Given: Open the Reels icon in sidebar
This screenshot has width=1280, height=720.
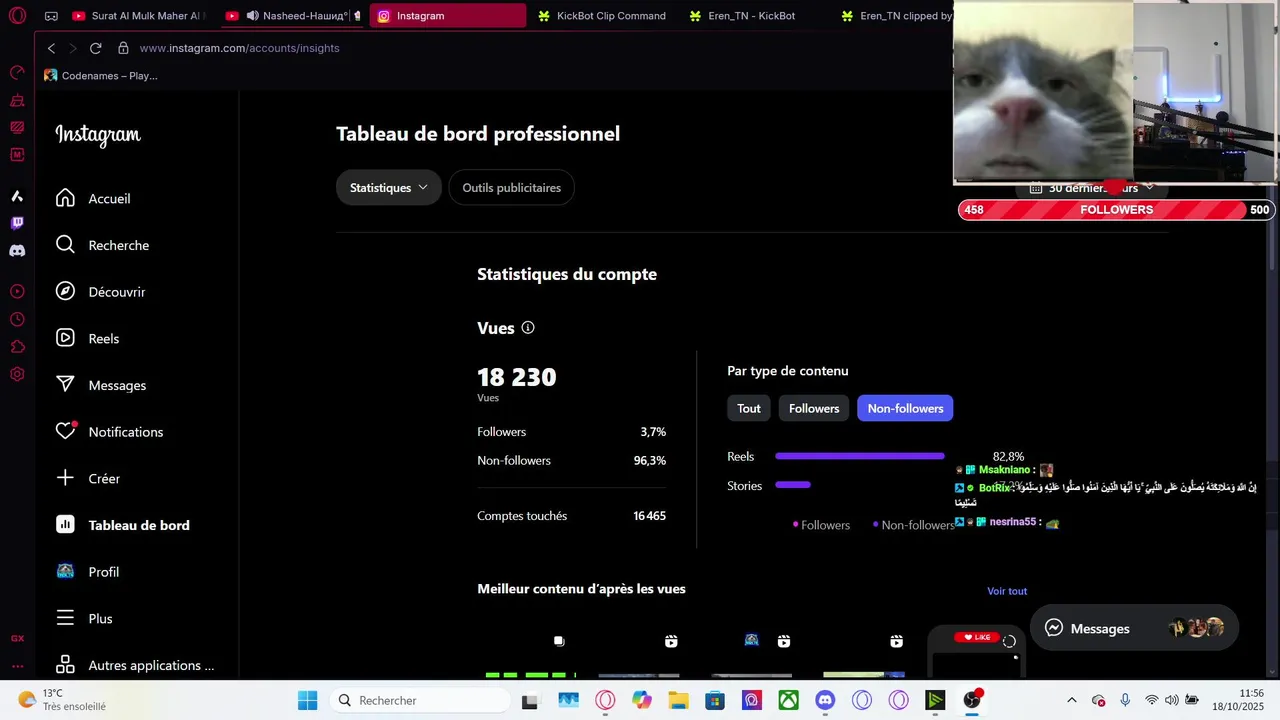Looking at the screenshot, I should pos(65,338).
